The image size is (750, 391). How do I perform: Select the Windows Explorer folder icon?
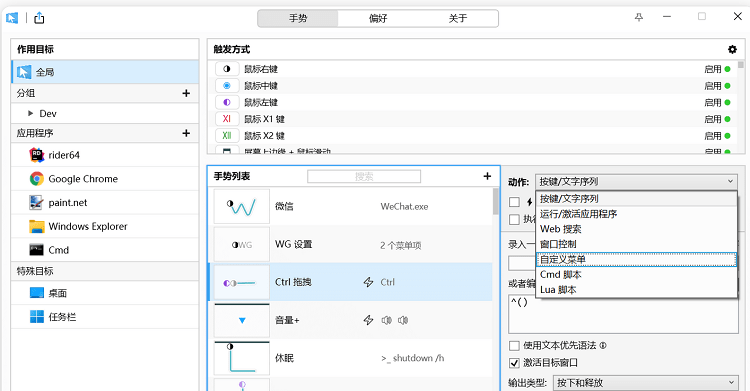click(37, 226)
